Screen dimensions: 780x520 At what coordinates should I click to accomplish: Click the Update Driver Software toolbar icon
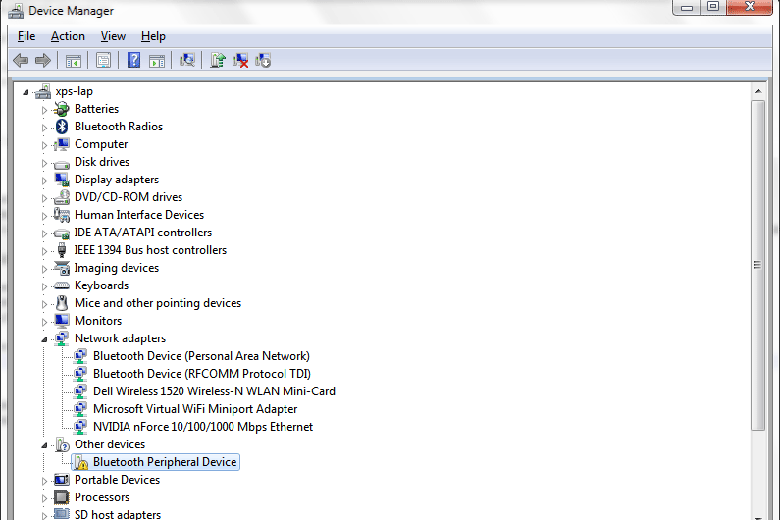click(x=217, y=61)
